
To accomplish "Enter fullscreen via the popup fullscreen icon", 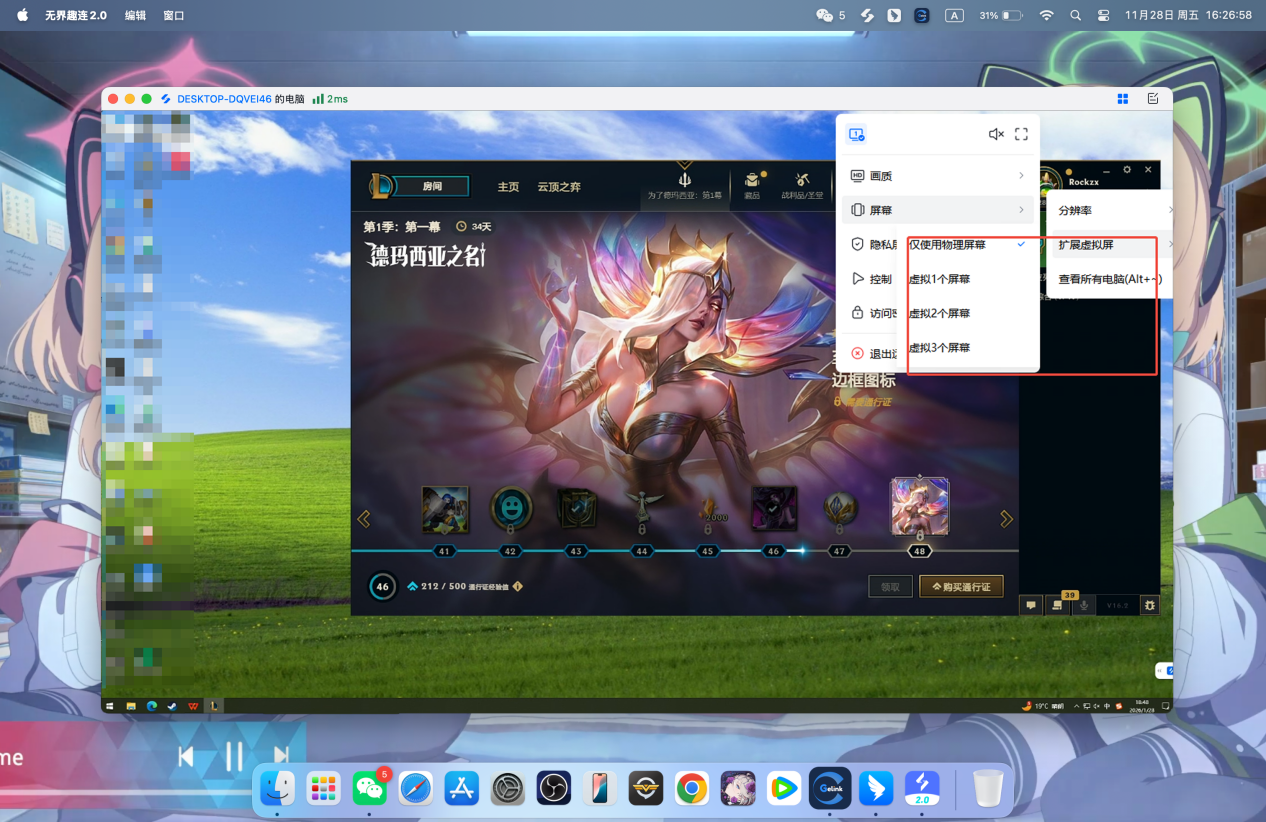I will pyautogui.click(x=1021, y=134).
